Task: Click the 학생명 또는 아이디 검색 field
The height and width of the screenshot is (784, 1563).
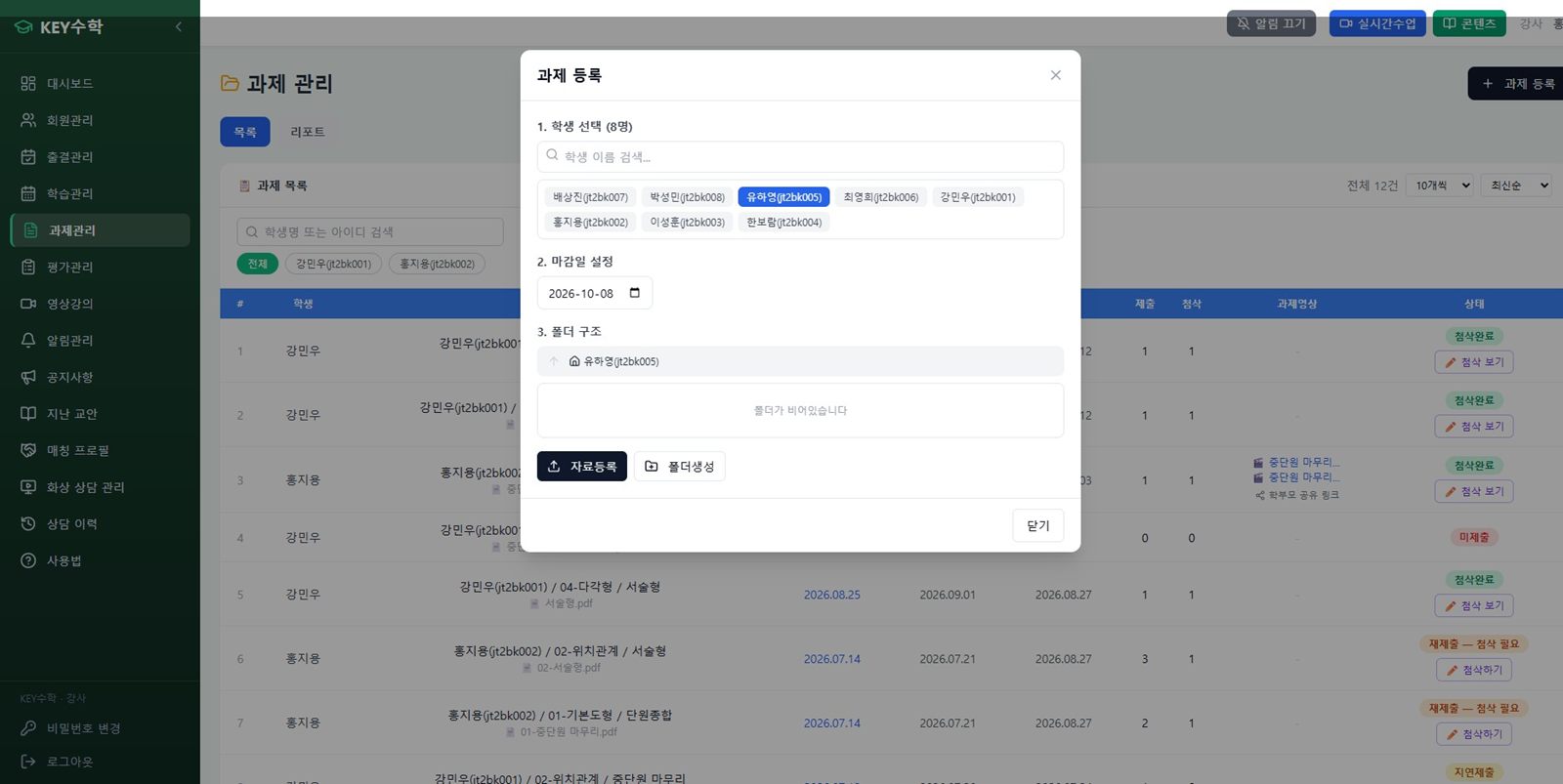Action: click(x=370, y=231)
